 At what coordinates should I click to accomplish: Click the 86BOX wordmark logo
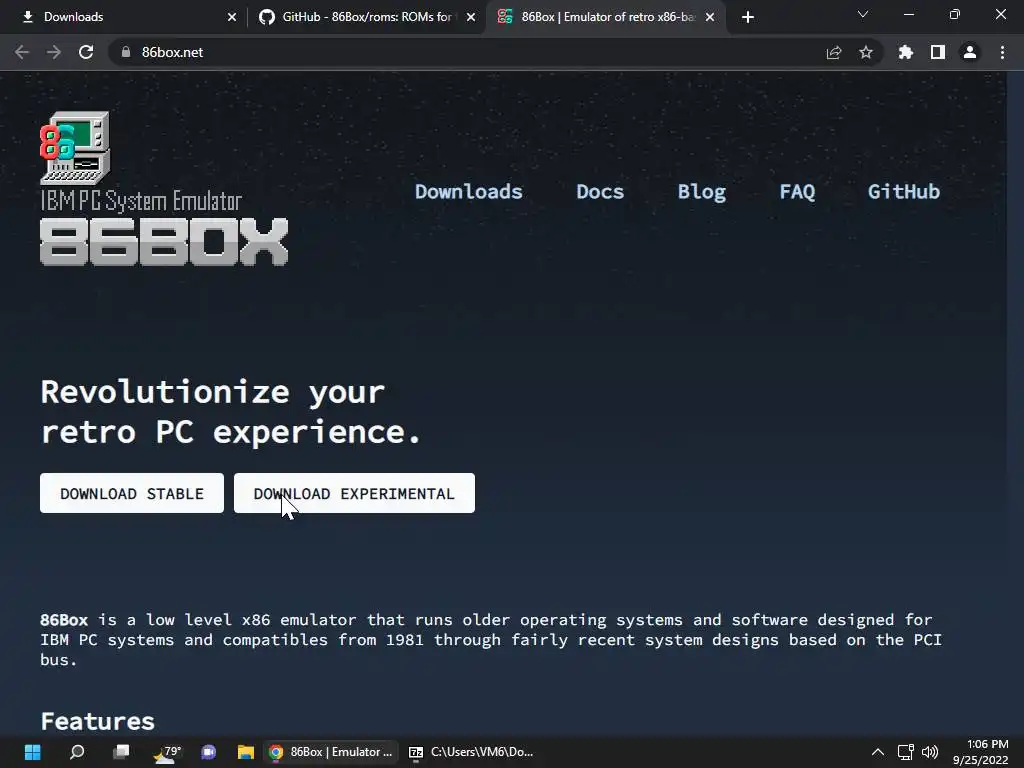pyautogui.click(x=164, y=242)
